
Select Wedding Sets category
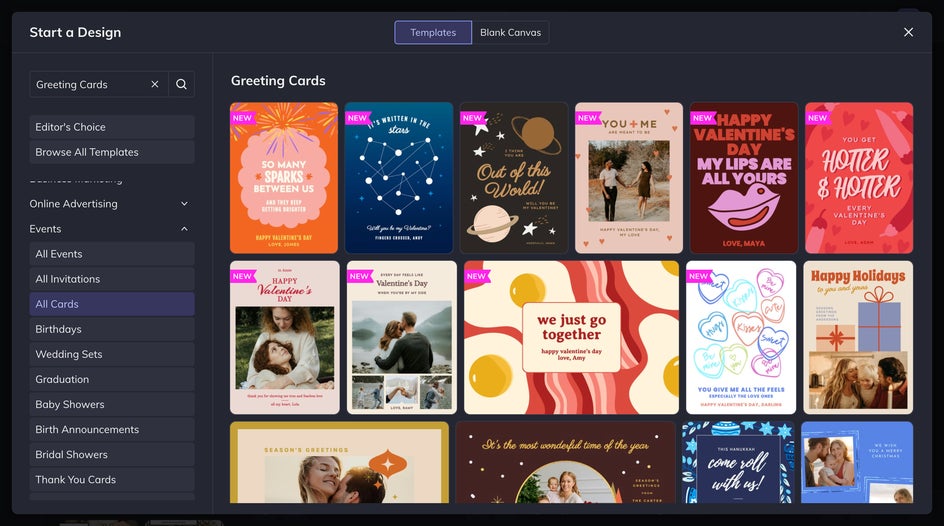tap(112, 354)
